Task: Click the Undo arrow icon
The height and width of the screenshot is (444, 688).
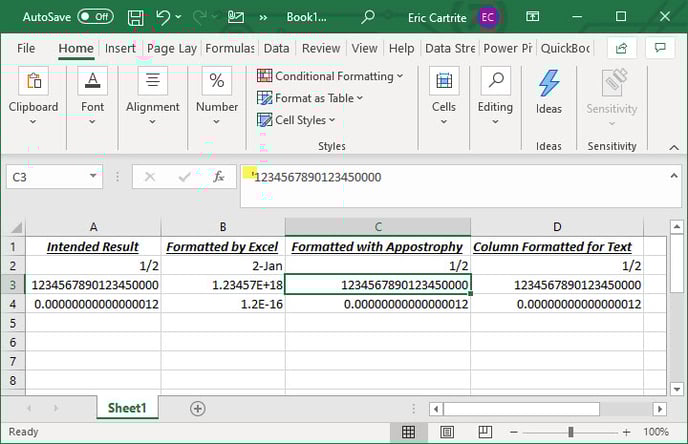Action: (163, 18)
